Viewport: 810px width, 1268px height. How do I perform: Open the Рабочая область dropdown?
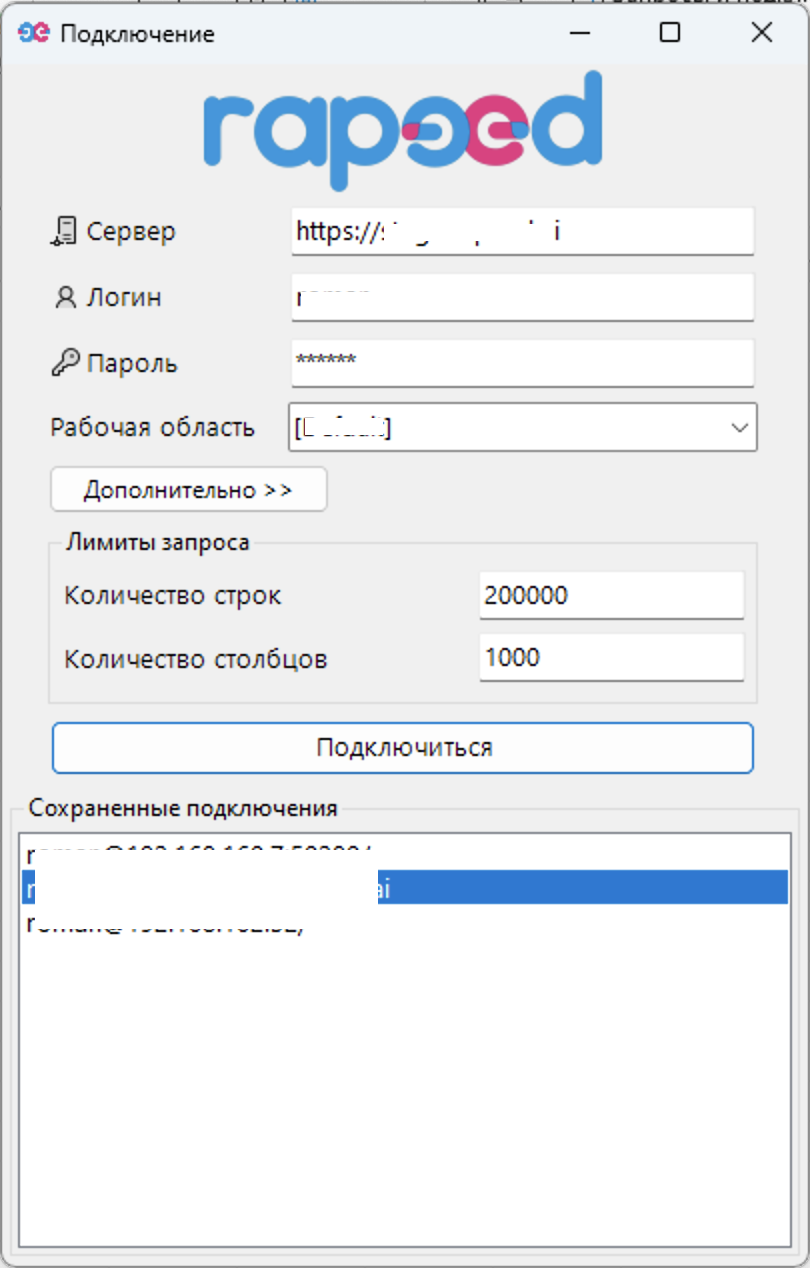pyautogui.click(x=523, y=427)
